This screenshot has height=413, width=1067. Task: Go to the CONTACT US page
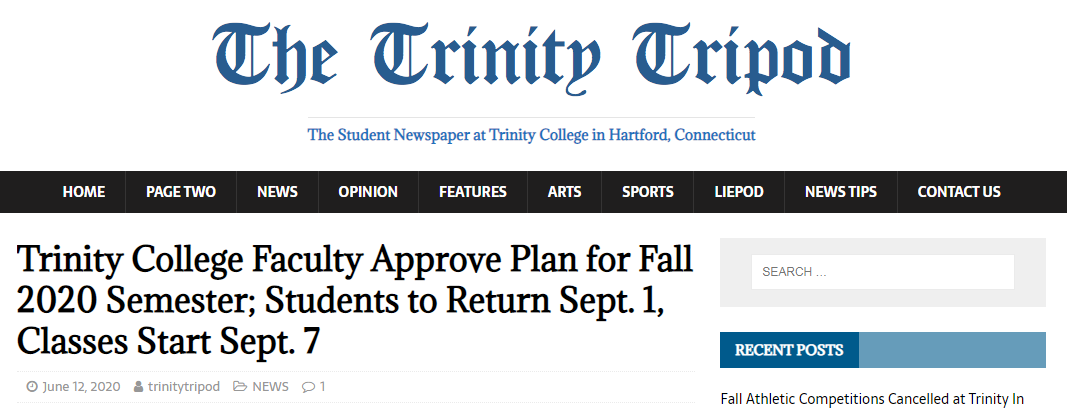[x=959, y=192]
